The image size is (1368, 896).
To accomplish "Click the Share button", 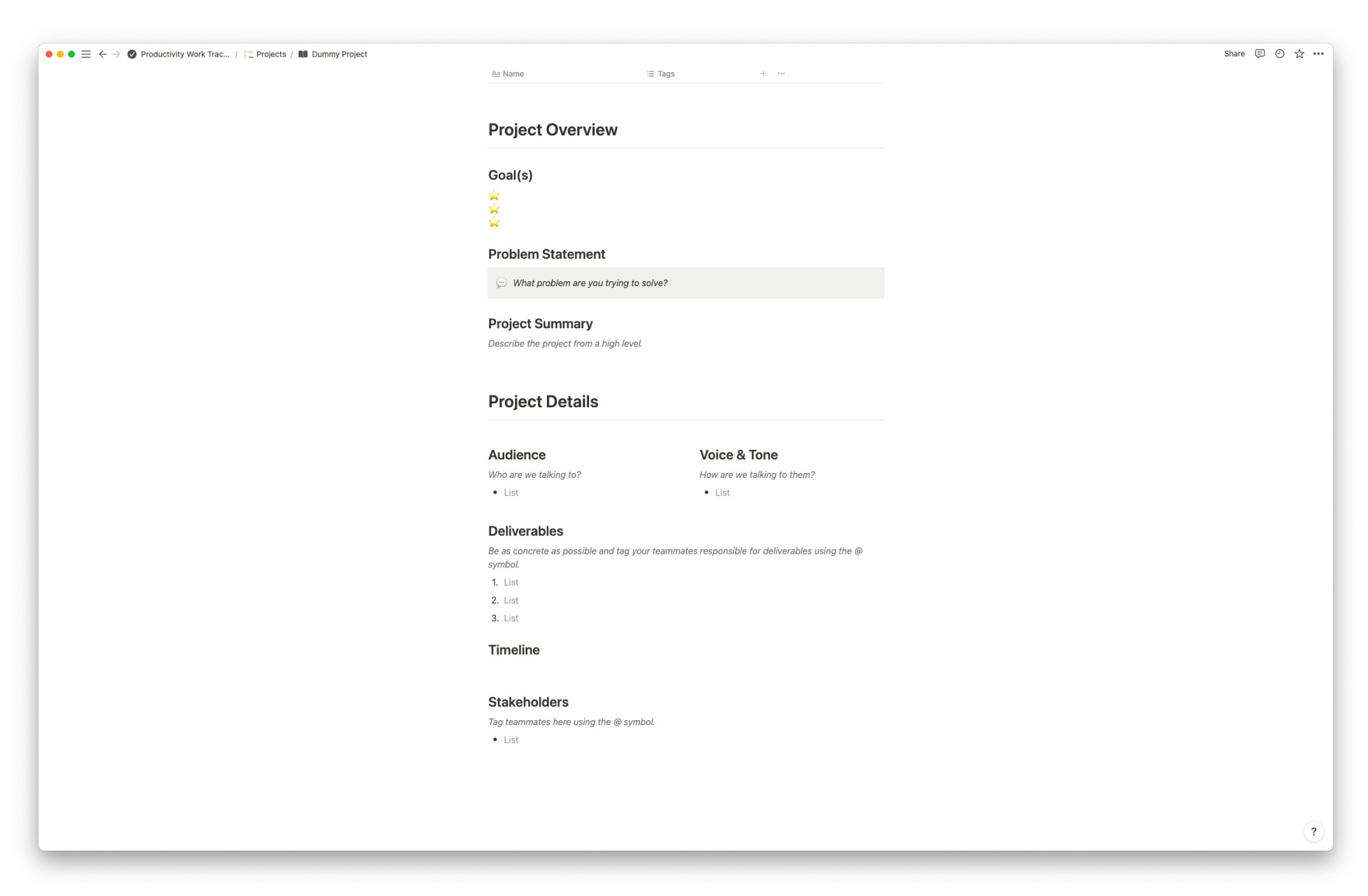I will (1233, 54).
